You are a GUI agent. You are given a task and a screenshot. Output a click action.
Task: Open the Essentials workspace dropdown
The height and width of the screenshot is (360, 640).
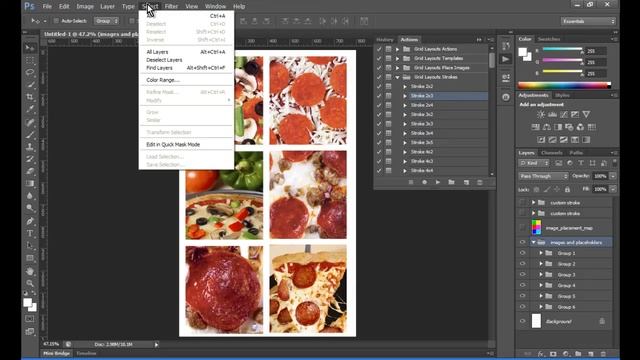click(x=588, y=21)
